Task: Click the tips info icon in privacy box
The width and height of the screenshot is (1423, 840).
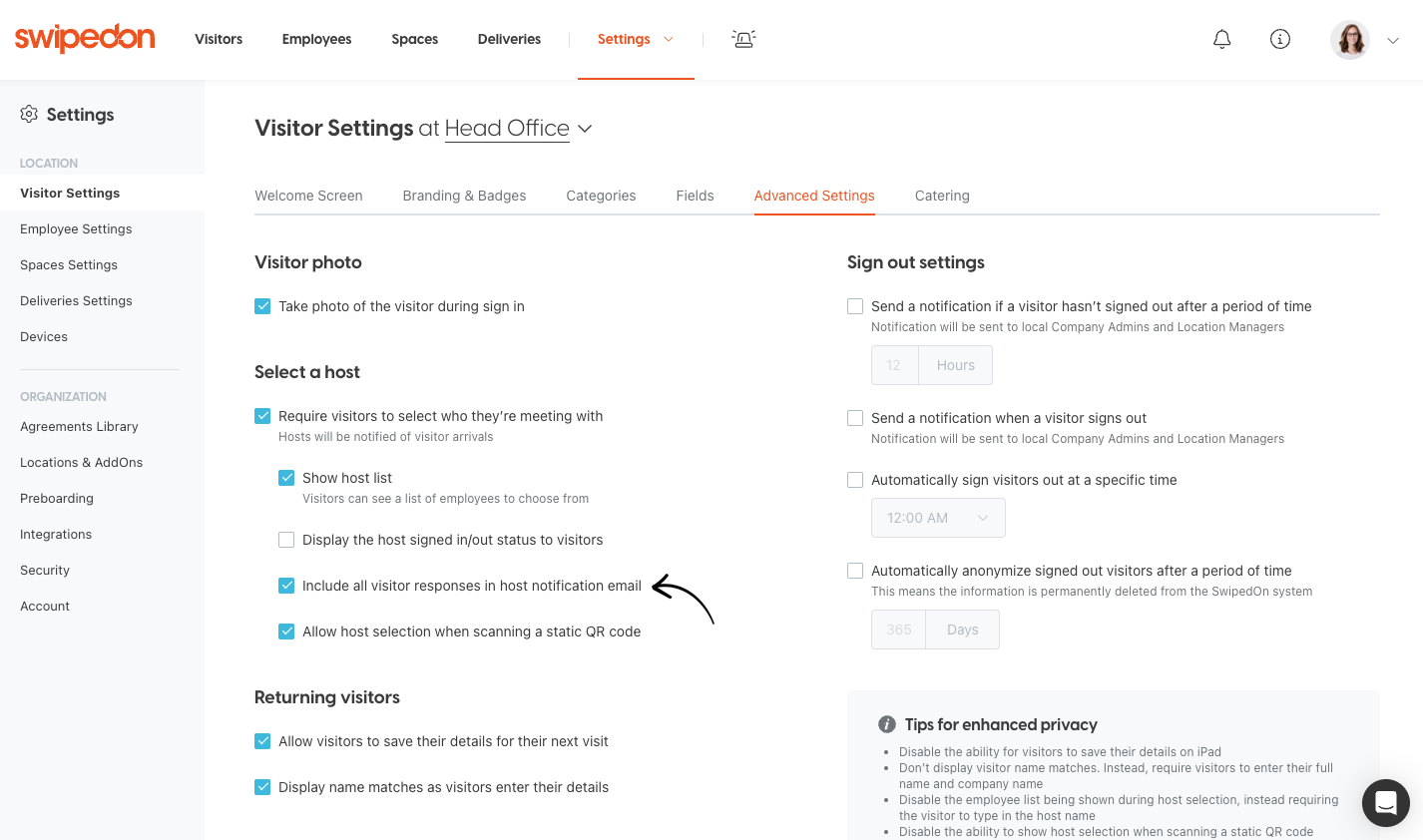Action: (888, 724)
